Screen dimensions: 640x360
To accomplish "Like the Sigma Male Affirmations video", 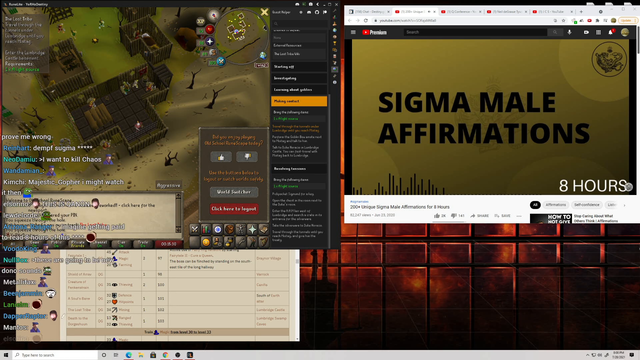I will pyautogui.click(x=440, y=216).
